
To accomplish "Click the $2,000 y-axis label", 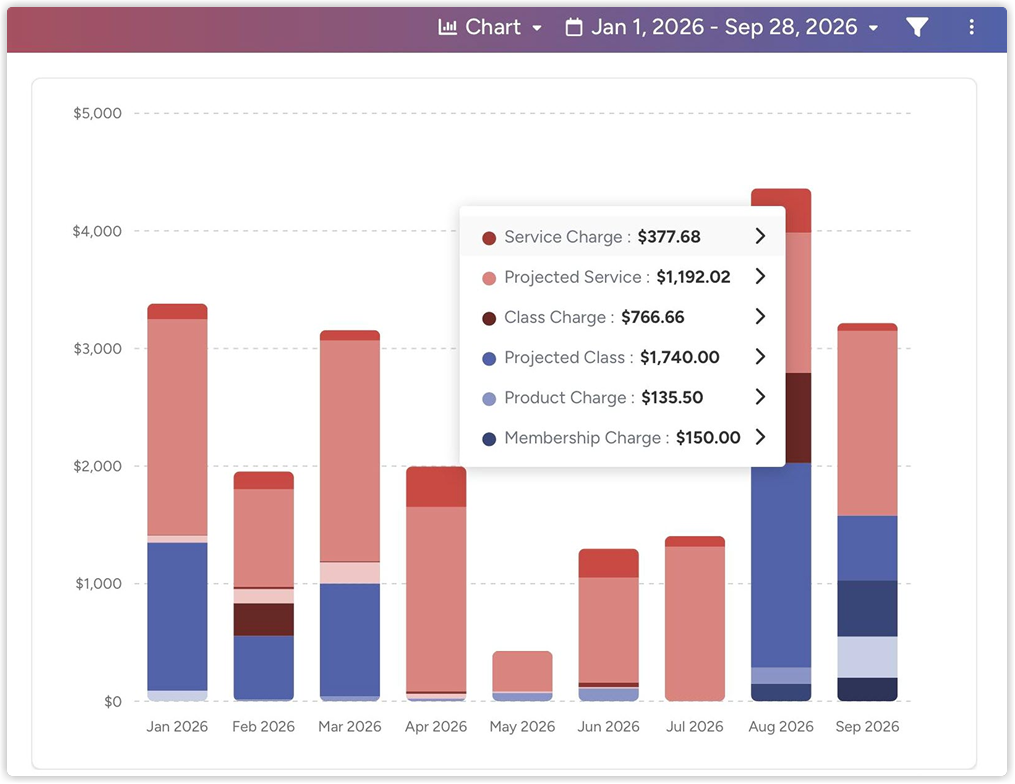I will 97,466.
